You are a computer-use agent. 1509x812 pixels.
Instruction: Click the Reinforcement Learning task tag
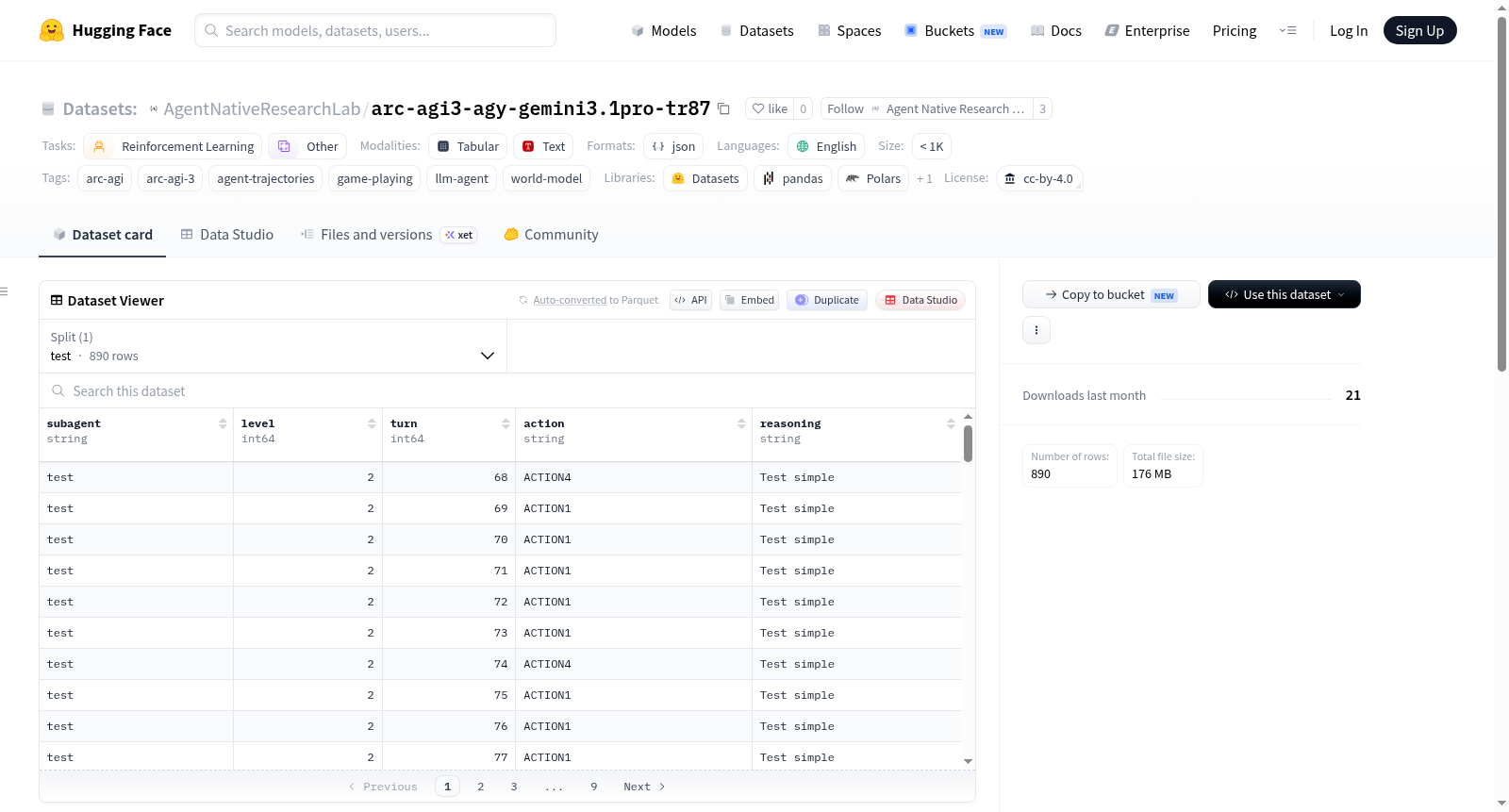[x=173, y=146]
